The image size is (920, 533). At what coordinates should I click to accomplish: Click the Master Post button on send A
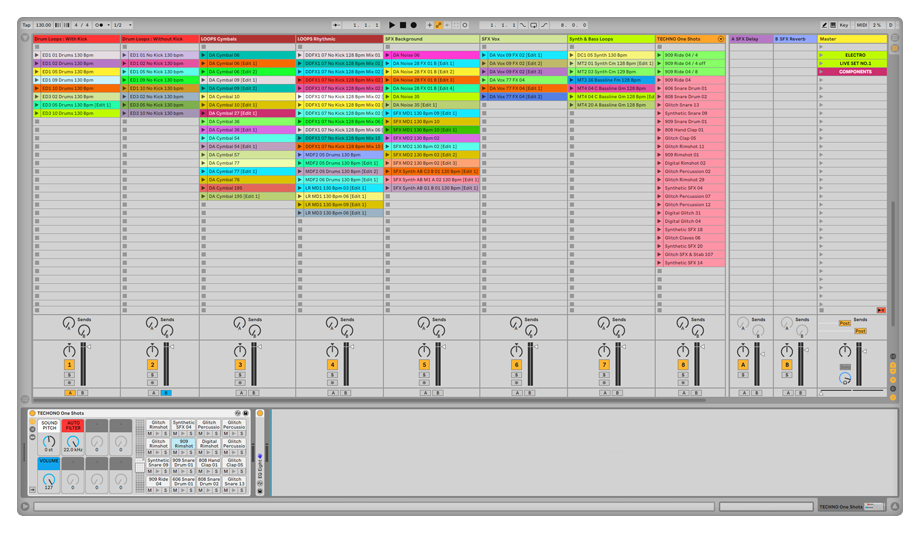pos(844,323)
